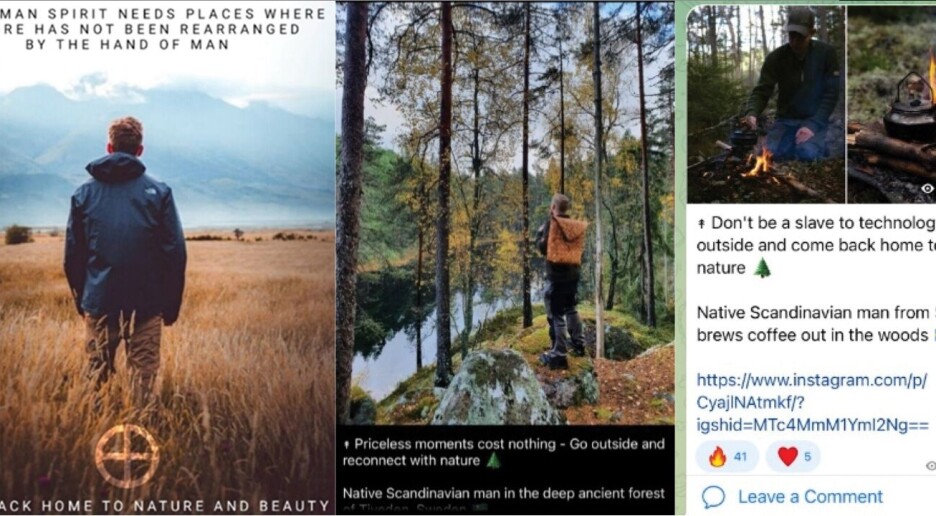Image resolution: width=936 pixels, height=516 pixels.
Task: Click the tree emoji after 'nature' in right post
Action: [x=762, y=268]
